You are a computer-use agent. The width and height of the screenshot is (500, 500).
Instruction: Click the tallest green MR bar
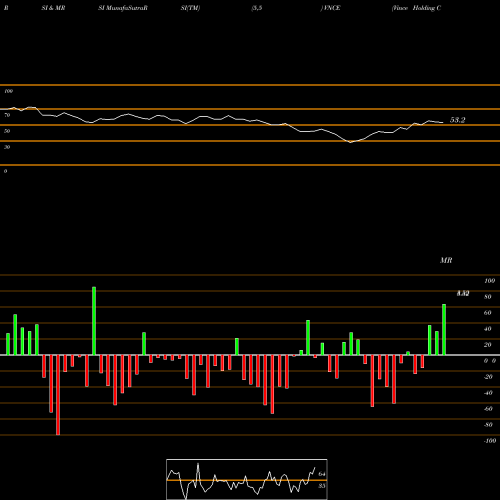click(x=94, y=321)
